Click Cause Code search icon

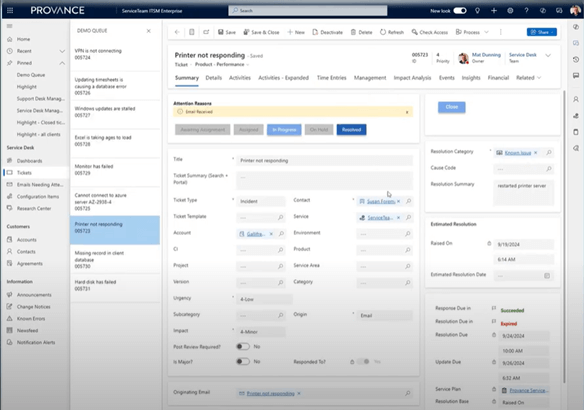click(x=549, y=169)
